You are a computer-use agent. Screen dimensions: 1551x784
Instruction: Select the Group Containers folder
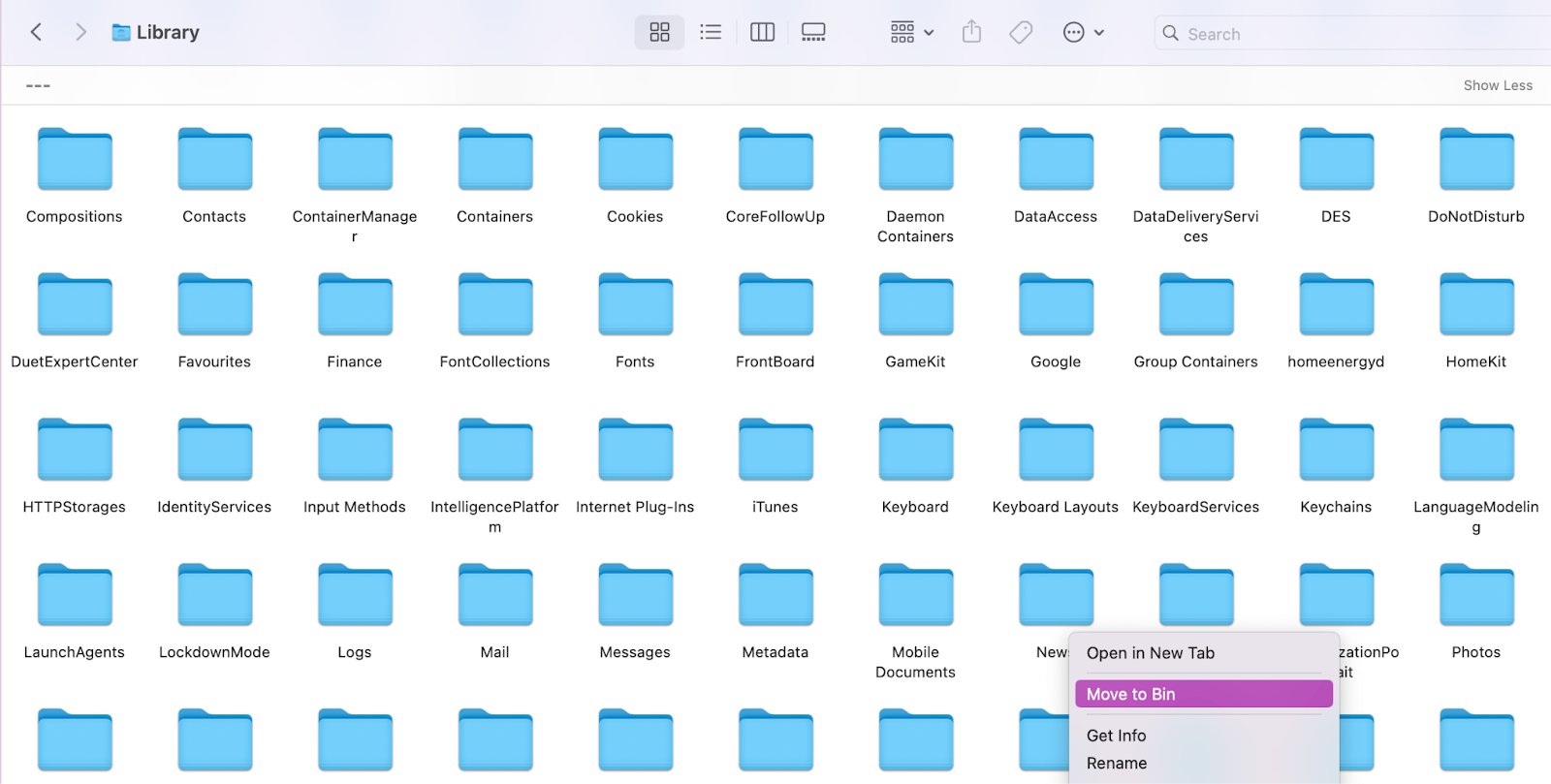tap(1196, 305)
